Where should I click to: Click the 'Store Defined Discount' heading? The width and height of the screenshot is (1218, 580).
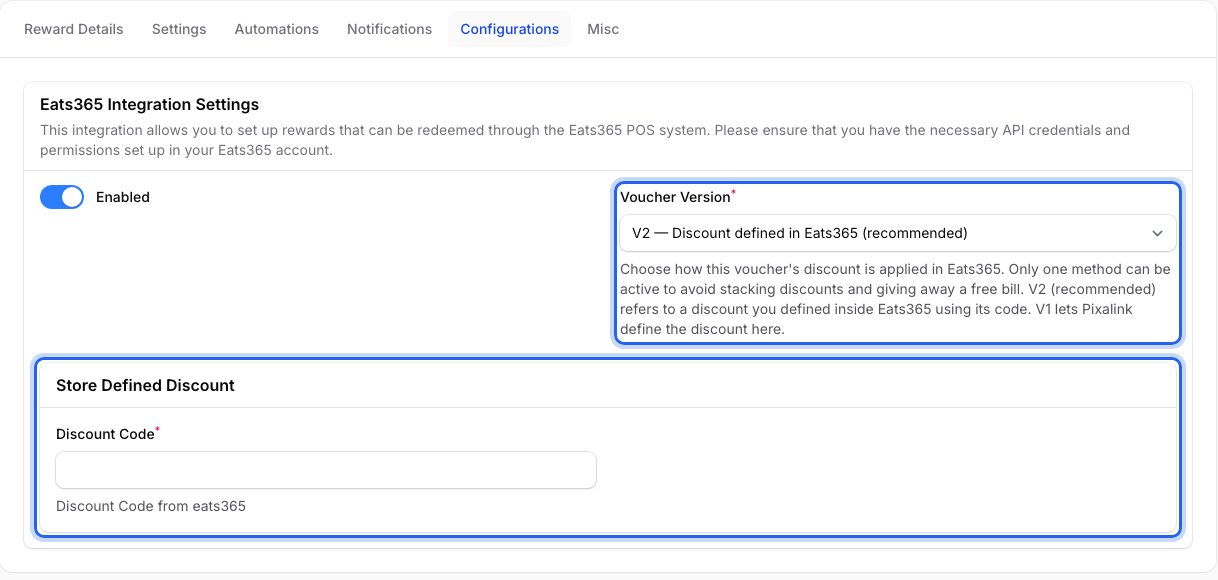coord(145,385)
